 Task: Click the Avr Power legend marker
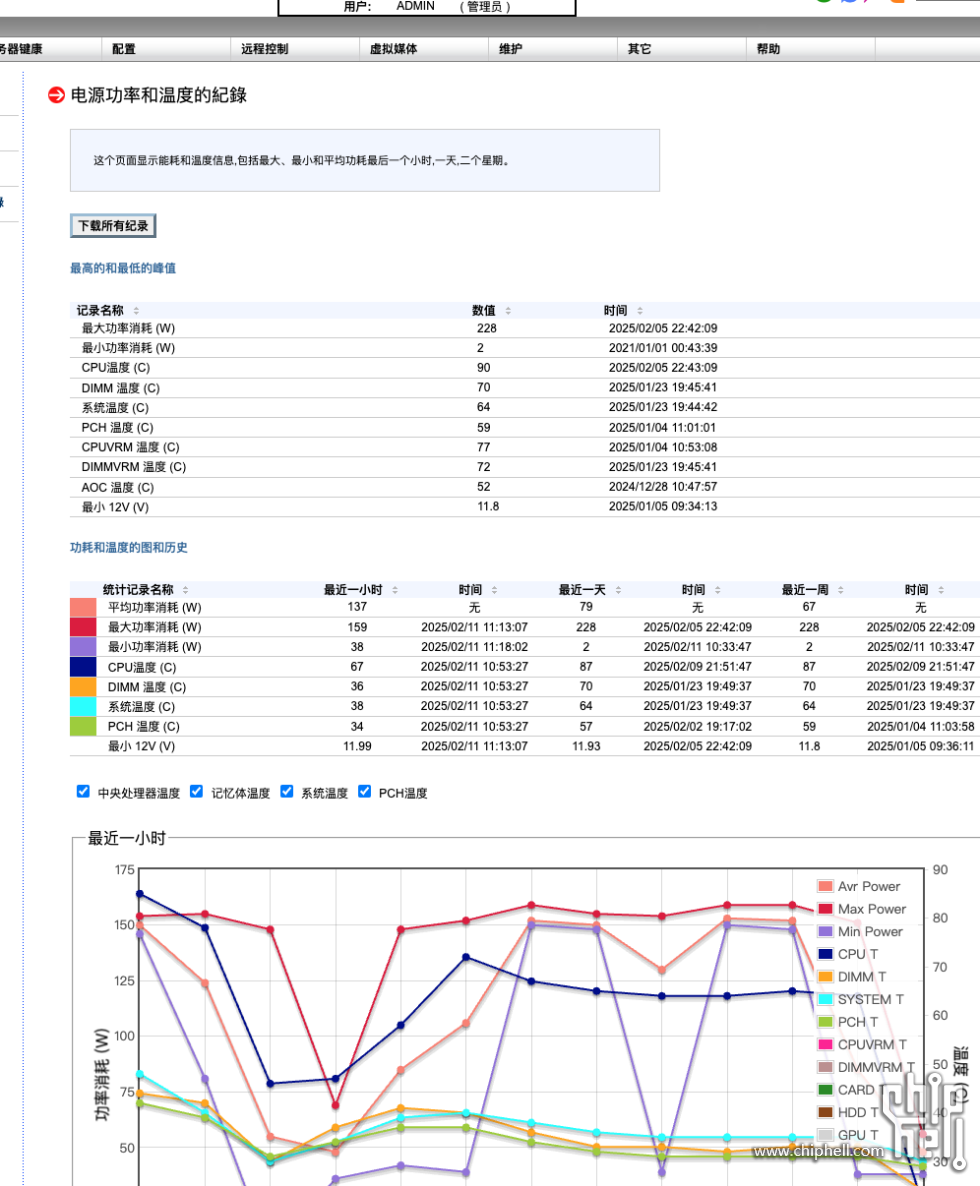(x=825, y=886)
